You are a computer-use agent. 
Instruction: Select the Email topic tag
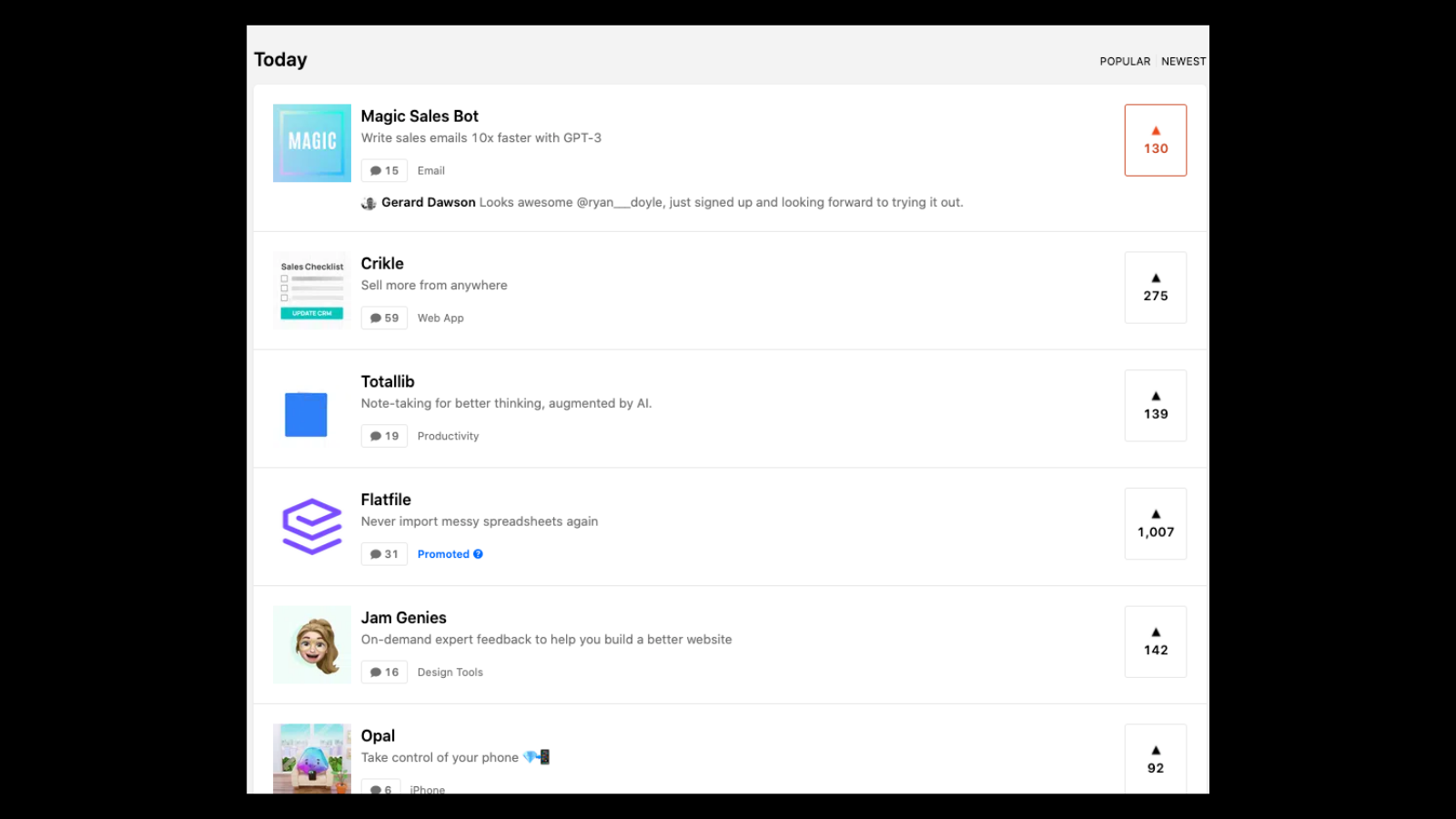tap(431, 171)
